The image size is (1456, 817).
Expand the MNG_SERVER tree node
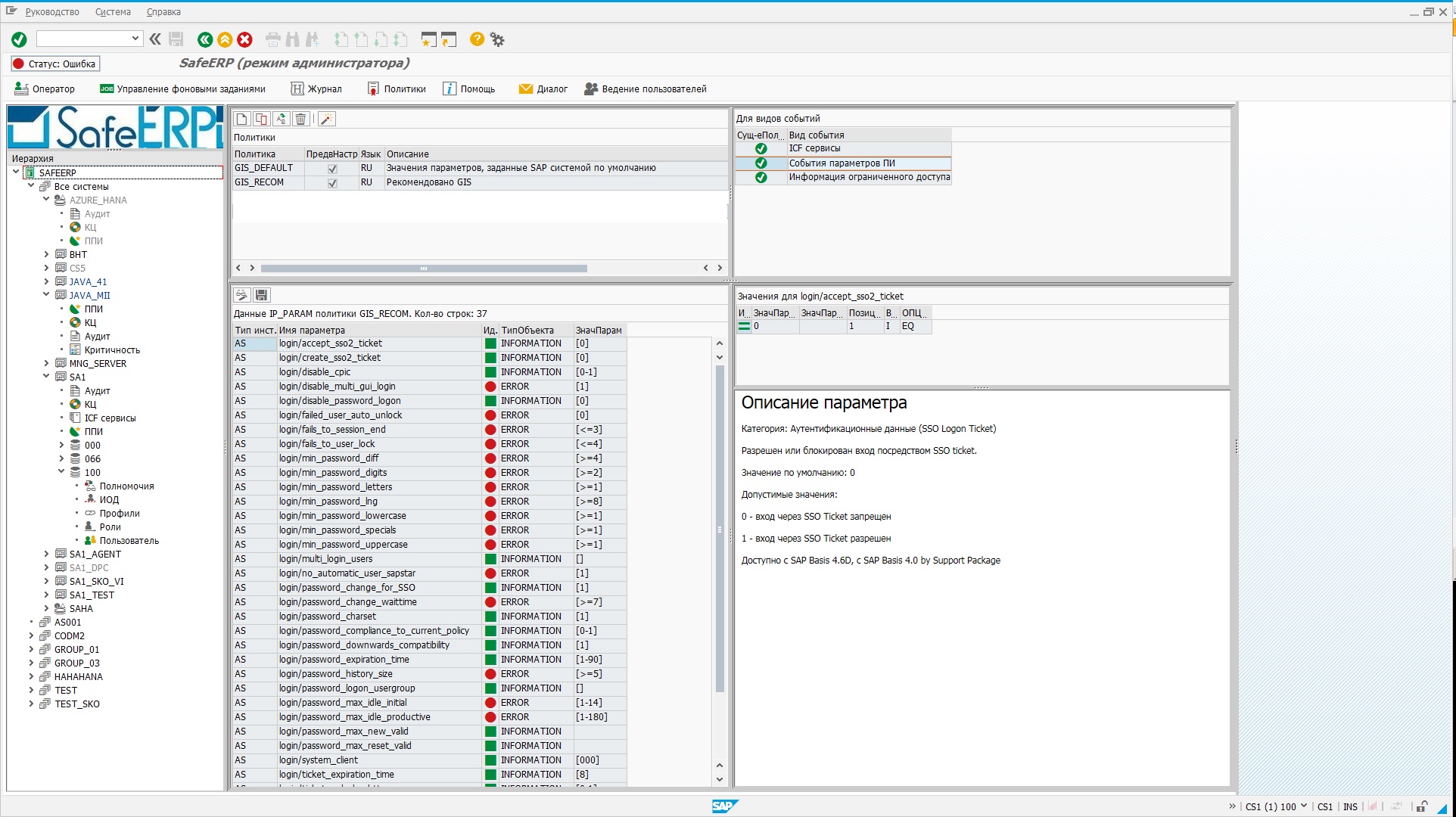click(x=46, y=364)
